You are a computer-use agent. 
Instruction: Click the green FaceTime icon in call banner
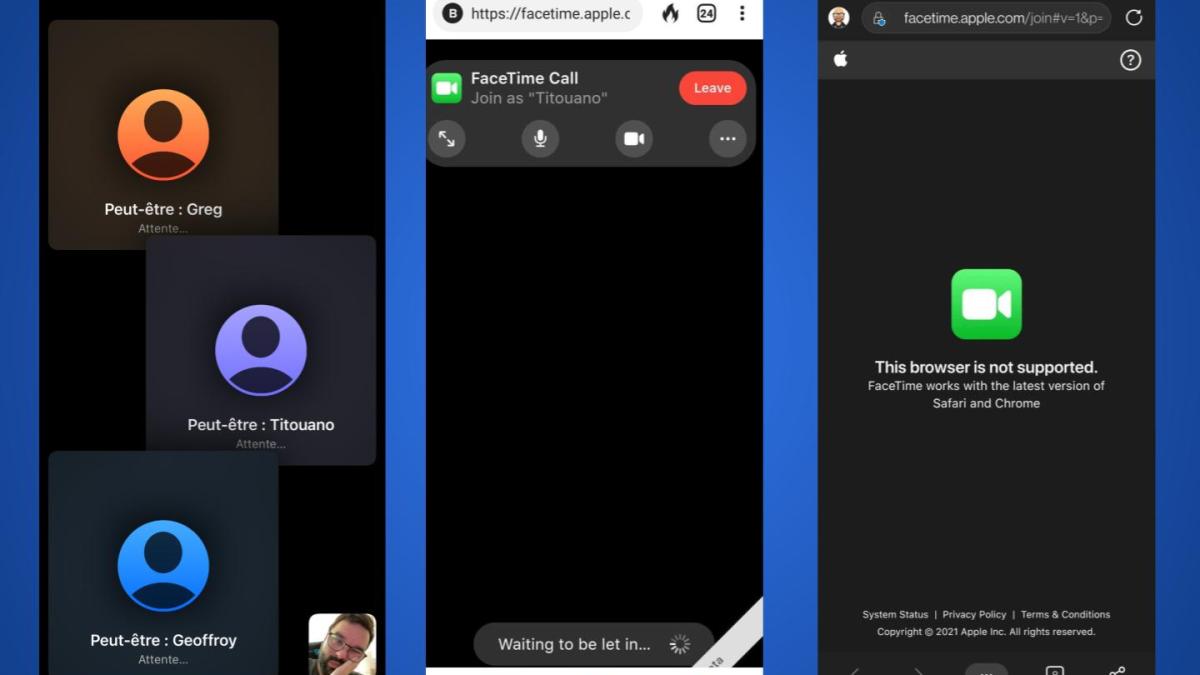click(x=447, y=88)
